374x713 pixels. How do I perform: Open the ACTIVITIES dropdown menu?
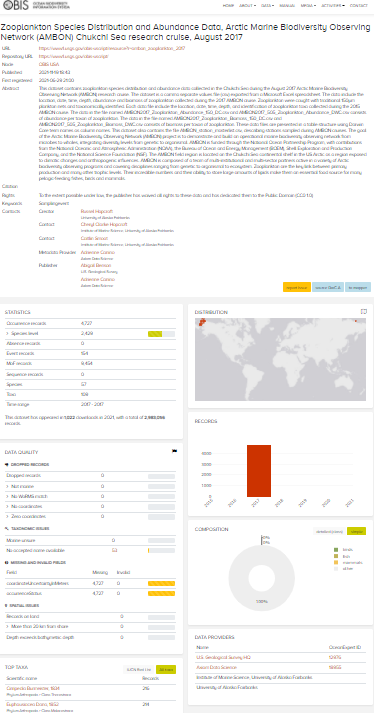[x=333, y=5]
